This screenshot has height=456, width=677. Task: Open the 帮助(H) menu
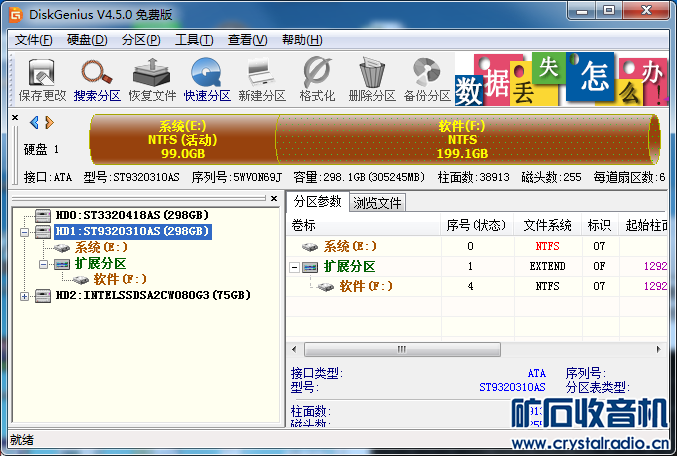click(x=302, y=40)
